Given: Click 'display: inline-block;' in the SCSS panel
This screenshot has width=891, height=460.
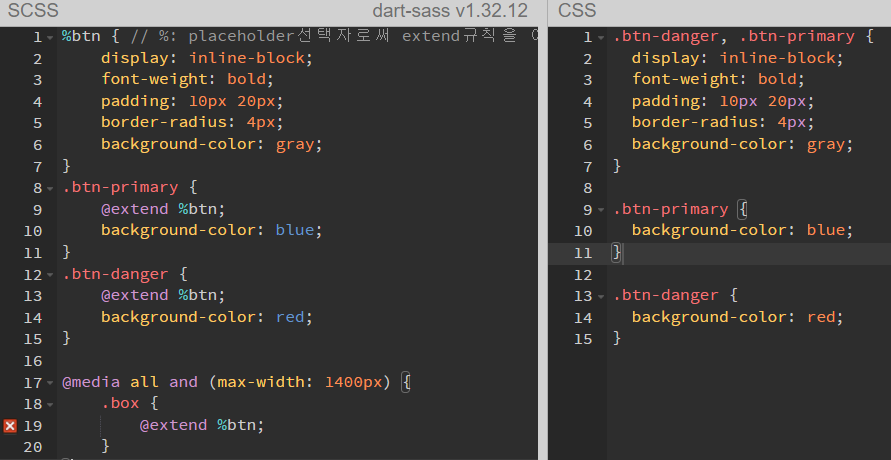Looking at the screenshot, I should (207, 58).
